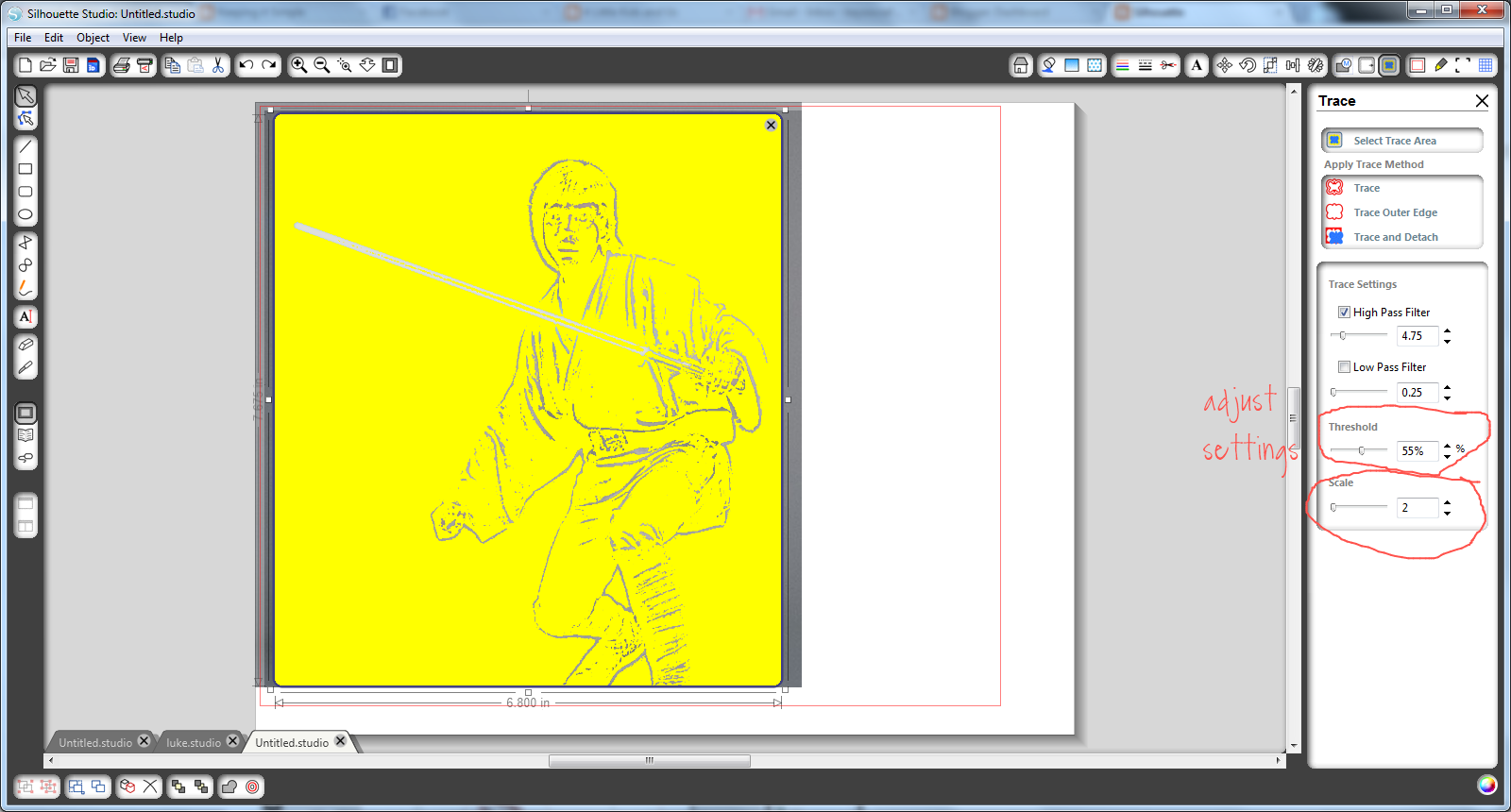Increase High Pass Filter value stepper
The height and width of the screenshot is (812, 1511).
1447,331
